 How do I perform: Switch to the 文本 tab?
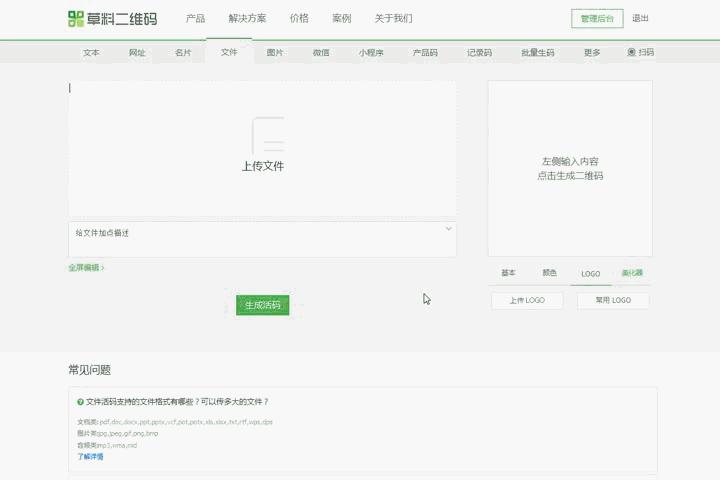(91, 52)
